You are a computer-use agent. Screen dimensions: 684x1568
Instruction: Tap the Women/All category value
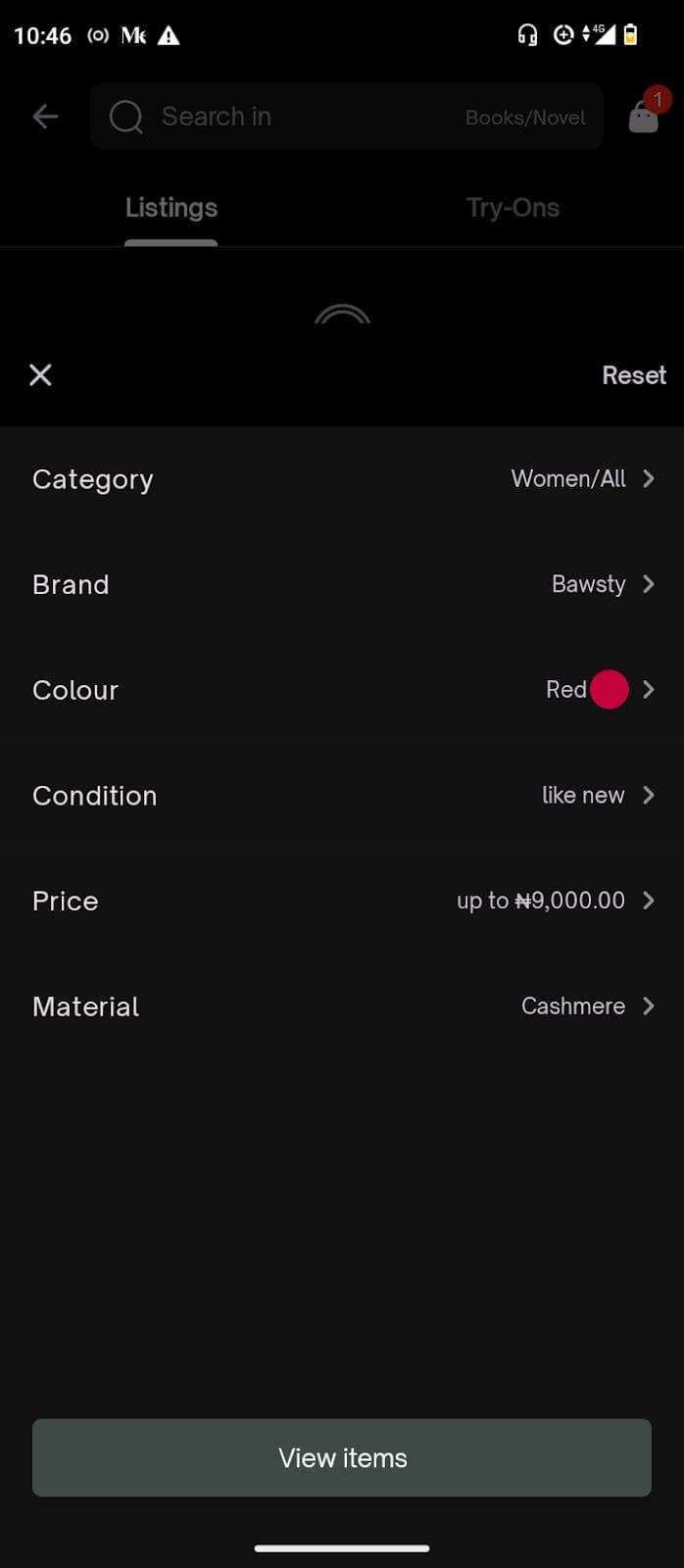pos(568,478)
